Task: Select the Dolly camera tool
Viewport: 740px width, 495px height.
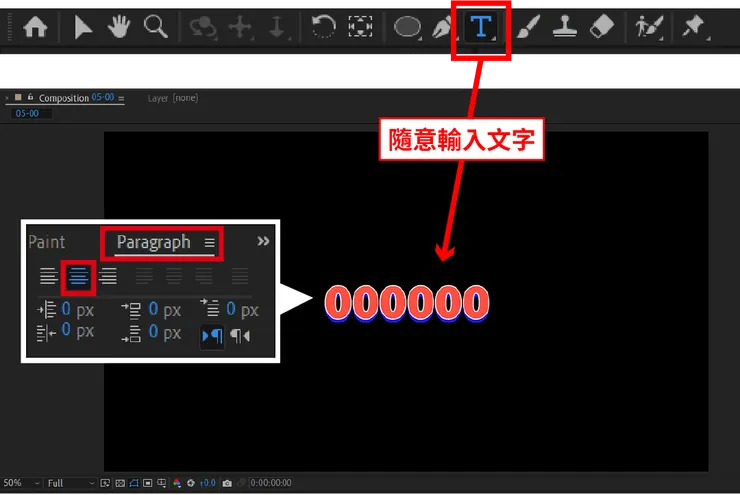Action: [x=277, y=27]
